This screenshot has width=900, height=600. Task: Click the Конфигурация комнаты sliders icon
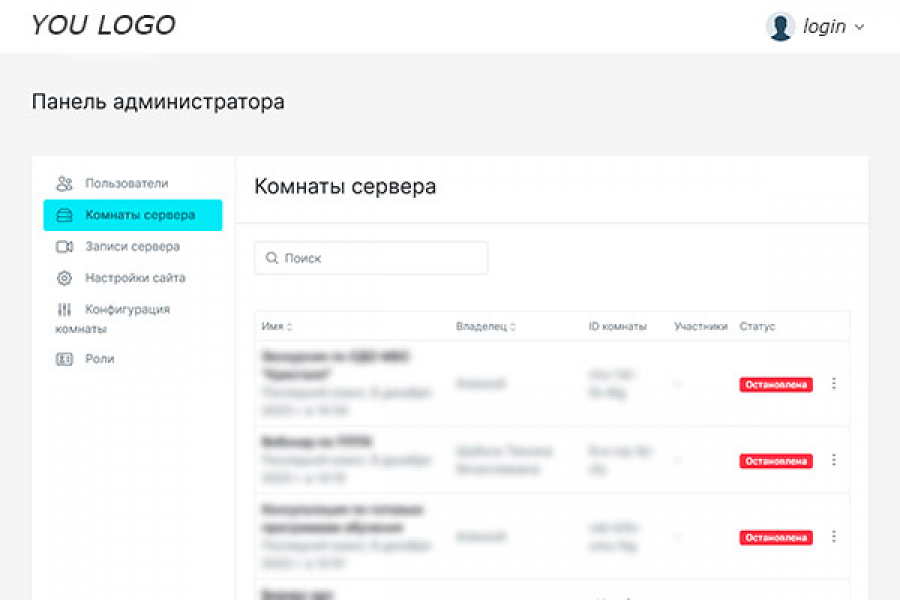coord(65,310)
